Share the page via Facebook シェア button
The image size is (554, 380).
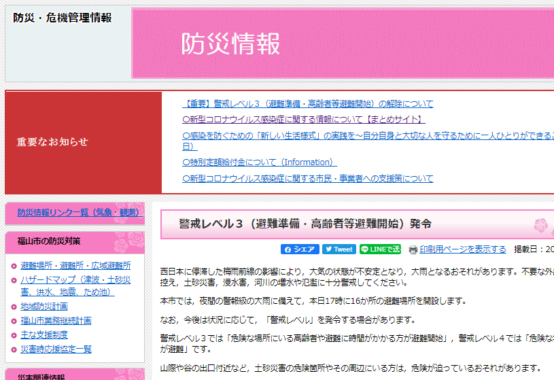point(300,249)
